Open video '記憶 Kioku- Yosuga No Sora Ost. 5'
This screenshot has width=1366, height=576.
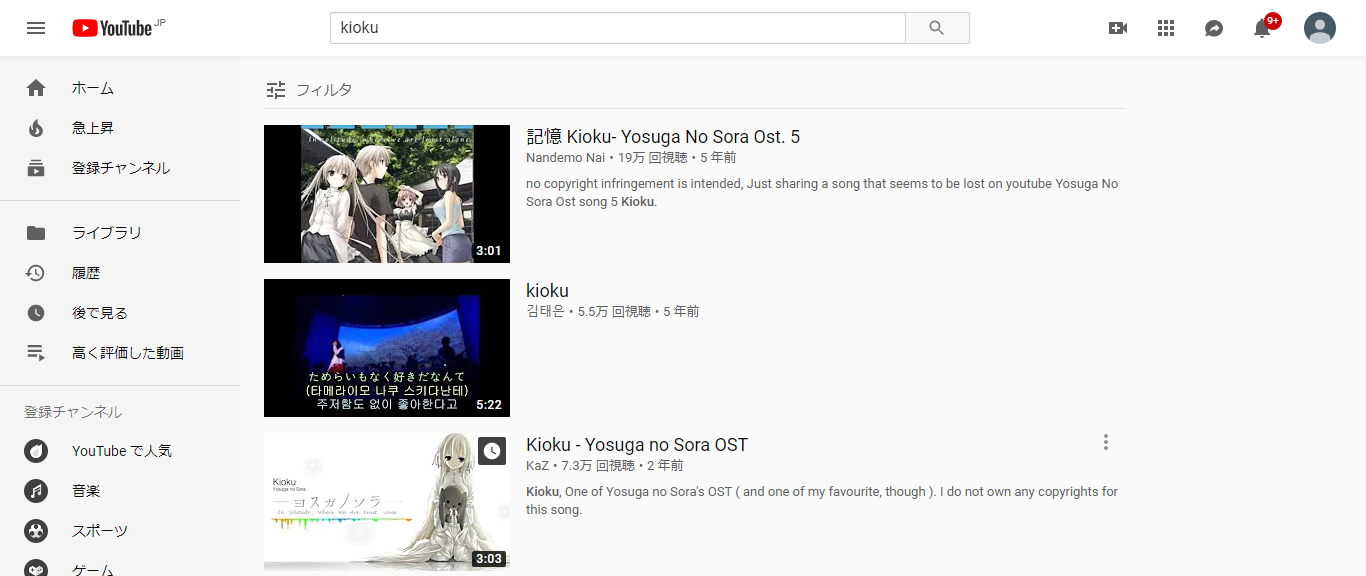click(663, 137)
